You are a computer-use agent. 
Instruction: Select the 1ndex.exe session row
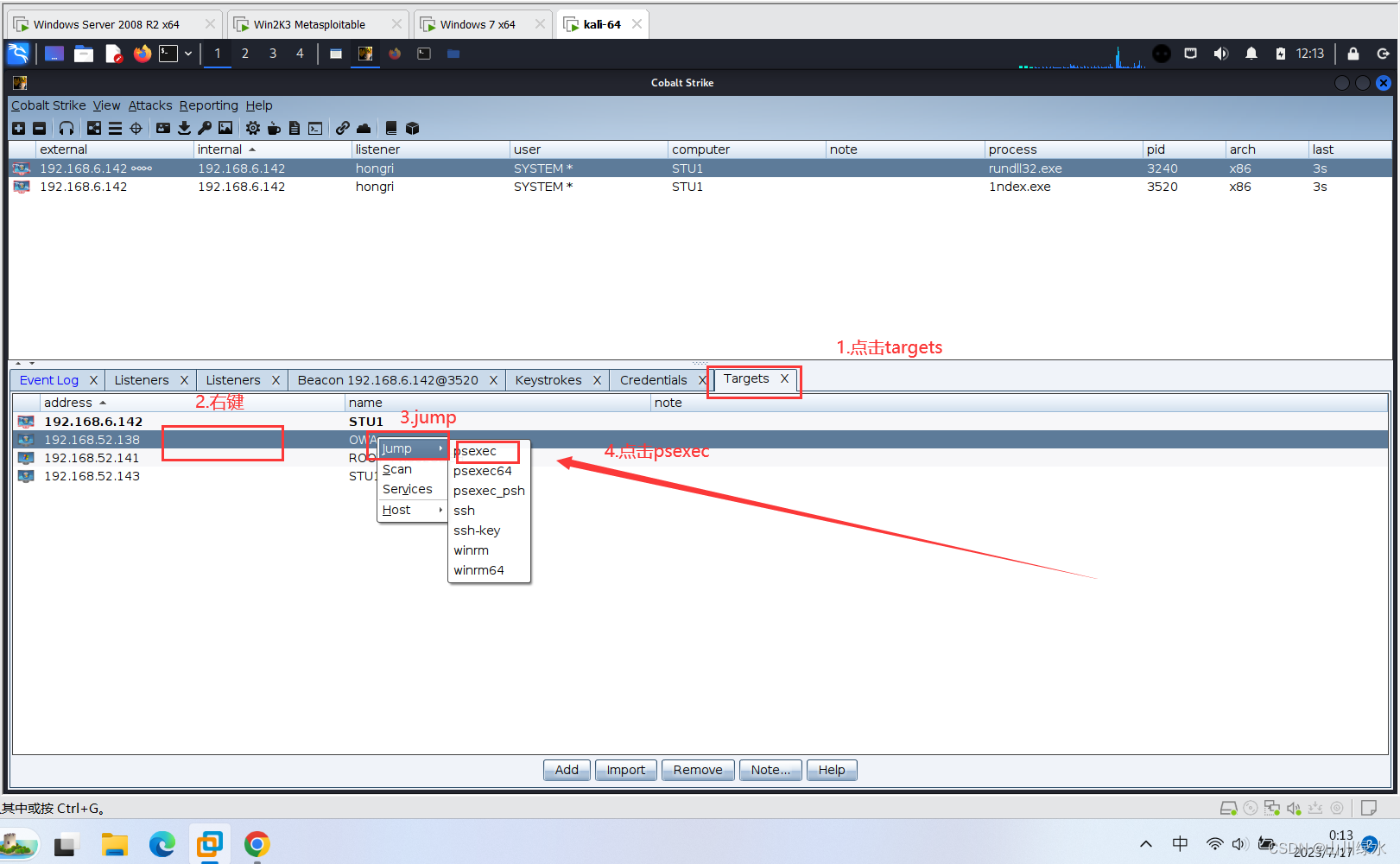700,187
